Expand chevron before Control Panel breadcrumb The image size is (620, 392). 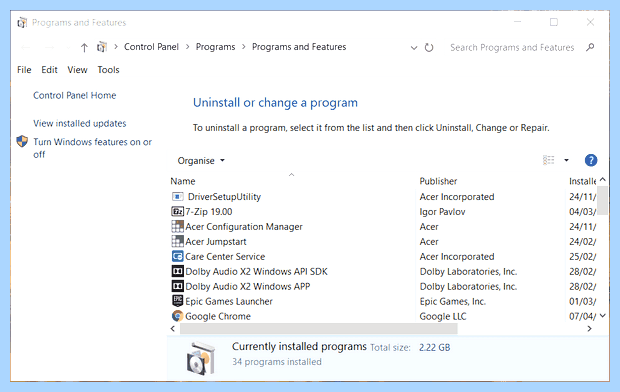[116, 47]
